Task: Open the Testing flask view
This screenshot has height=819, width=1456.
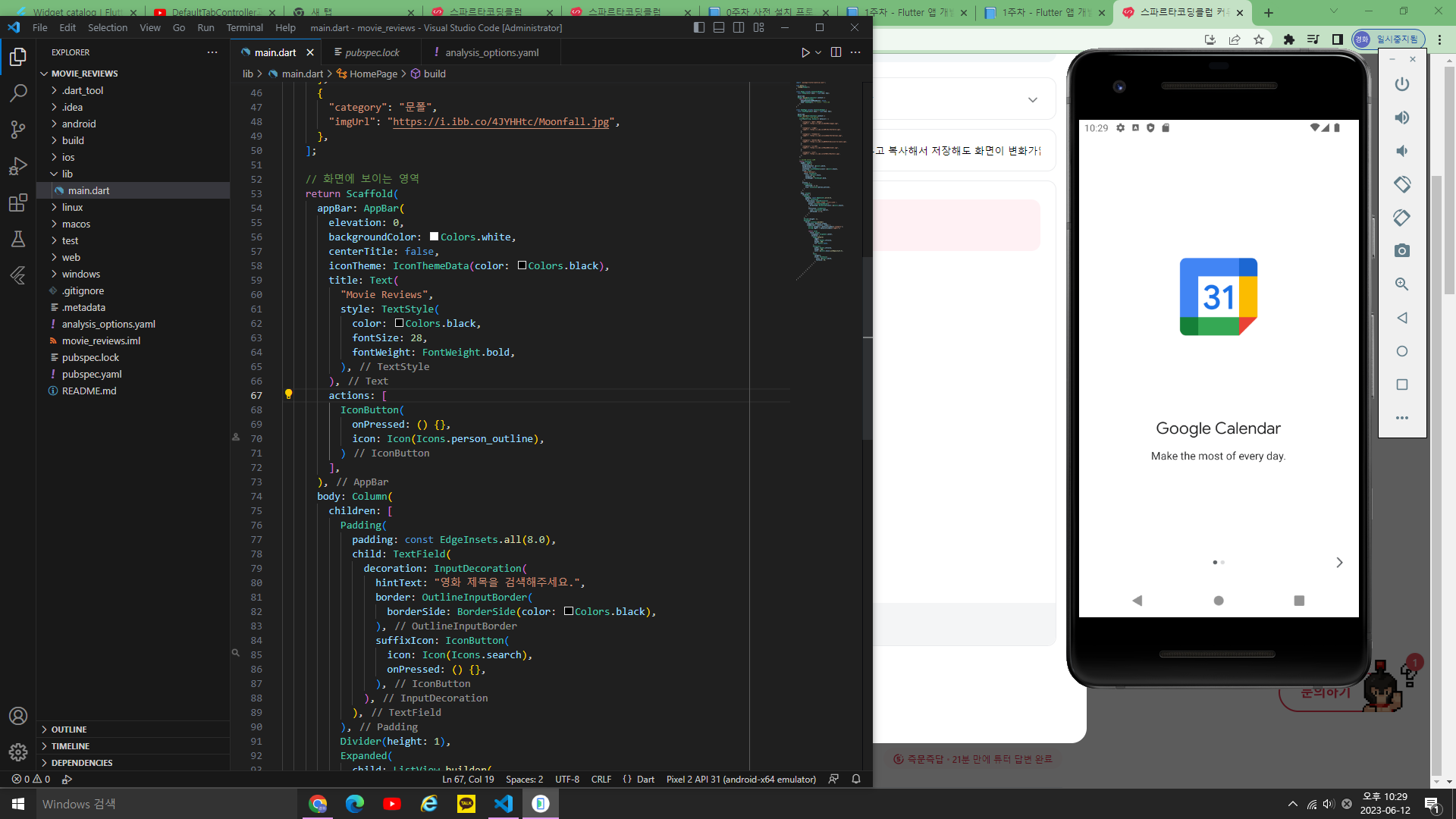Action: pyautogui.click(x=18, y=239)
